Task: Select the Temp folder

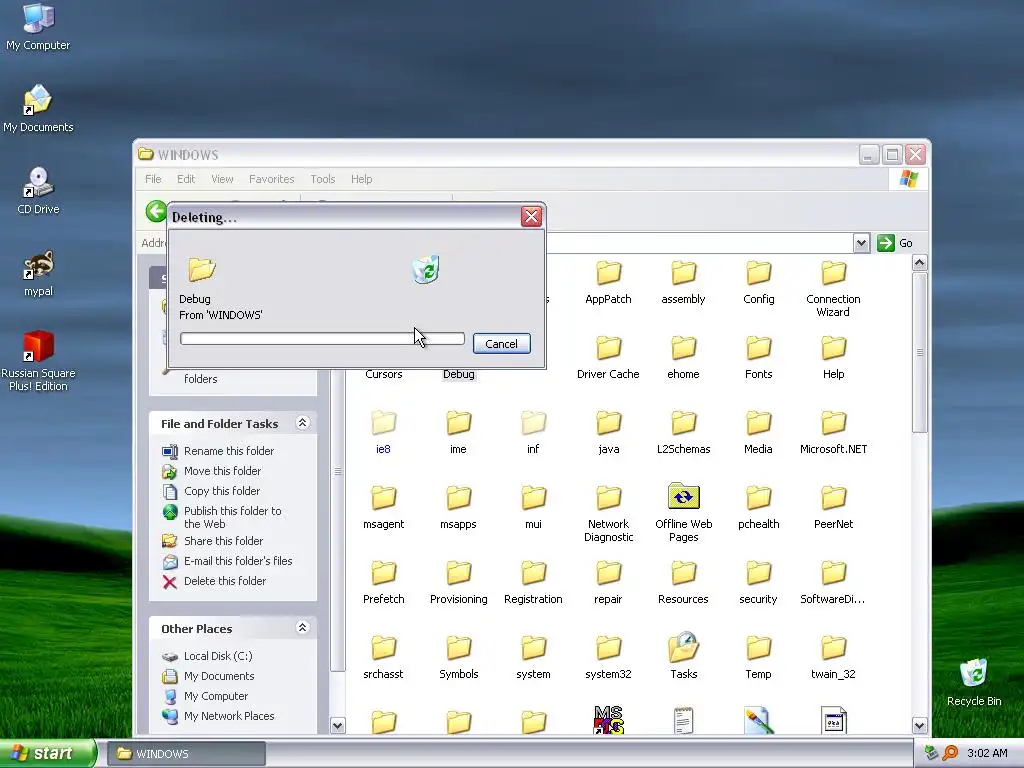Action: (x=758, y=658)
